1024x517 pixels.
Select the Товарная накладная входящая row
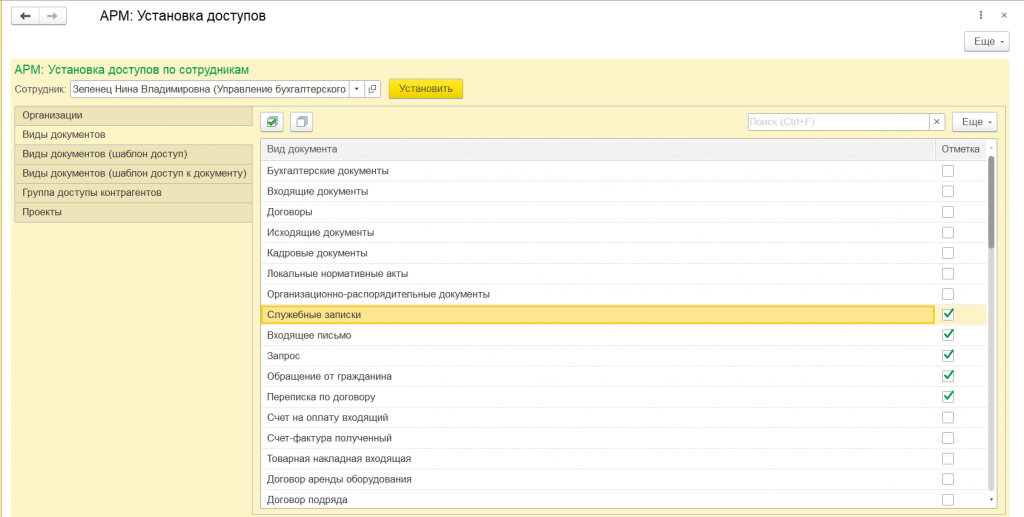(624, 459)
